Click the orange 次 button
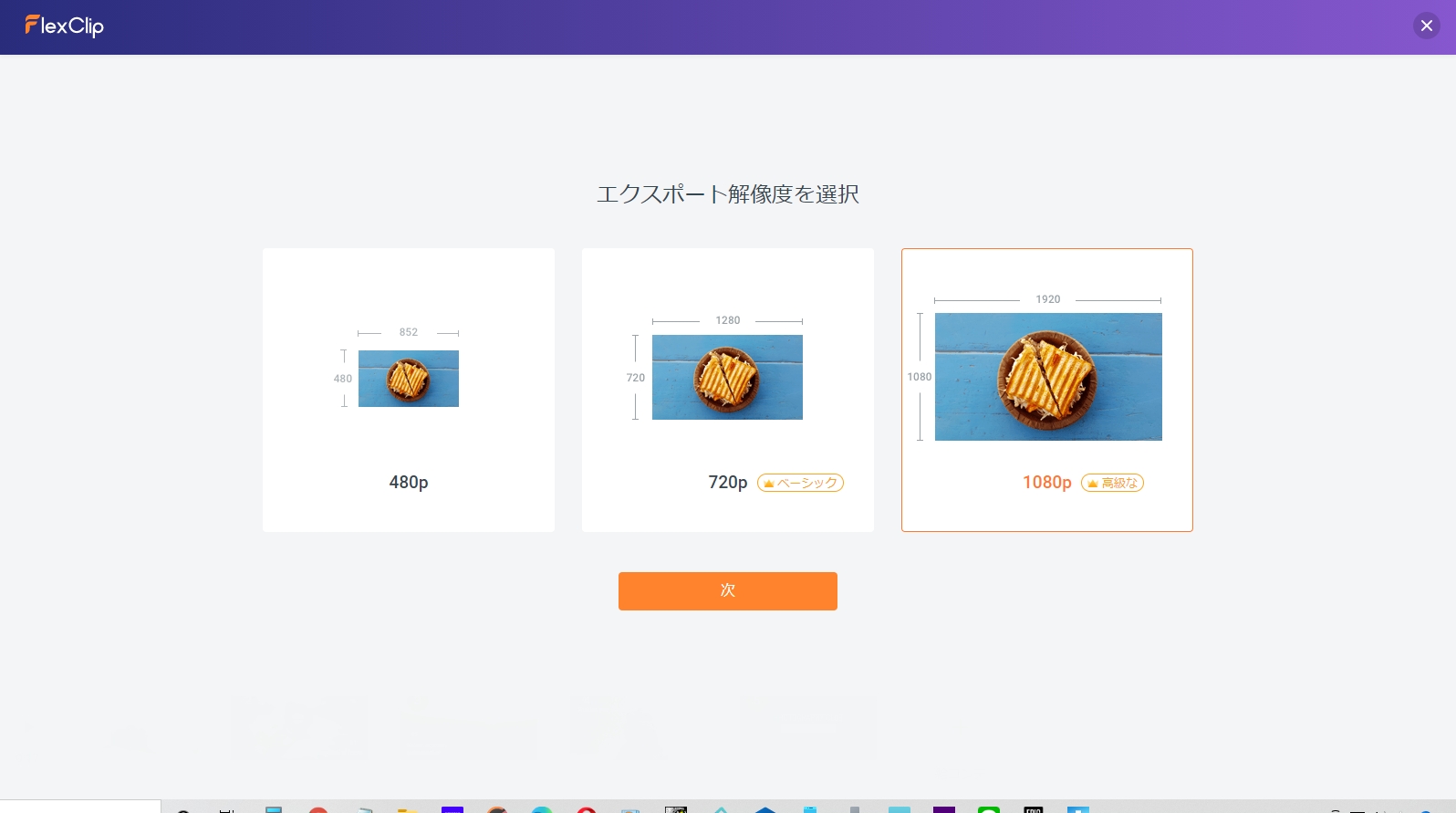The height and width of the screenshot is (813, 1456). click(x=728, y=591)
